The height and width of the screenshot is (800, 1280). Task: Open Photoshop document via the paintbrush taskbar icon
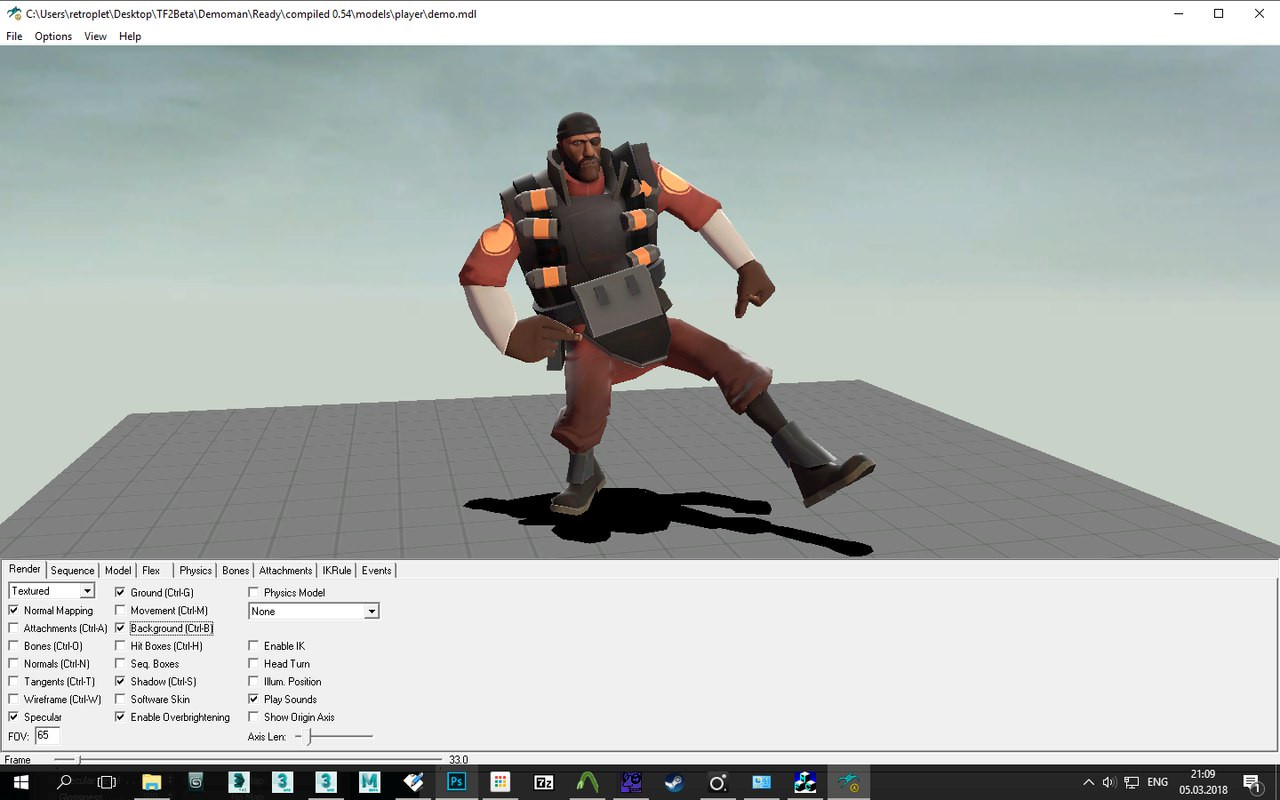click(x=413, y=781)
